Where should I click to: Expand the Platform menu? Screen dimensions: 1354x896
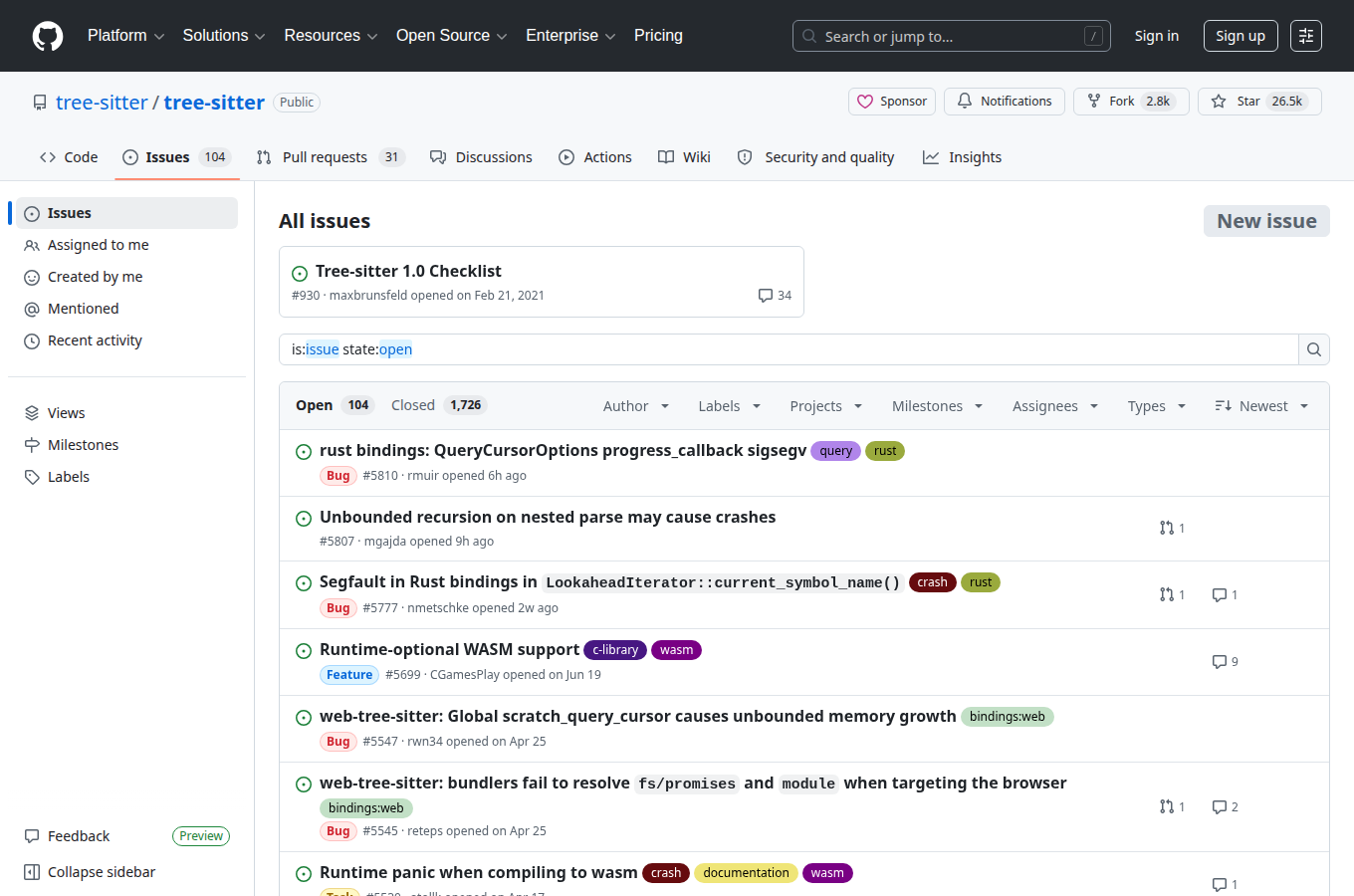pyautogui.click(x=126, y=36)
